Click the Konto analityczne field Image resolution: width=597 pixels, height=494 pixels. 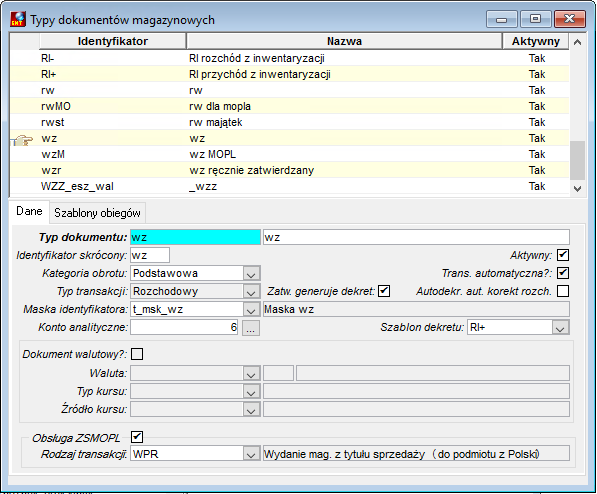(x=184, y=327)
